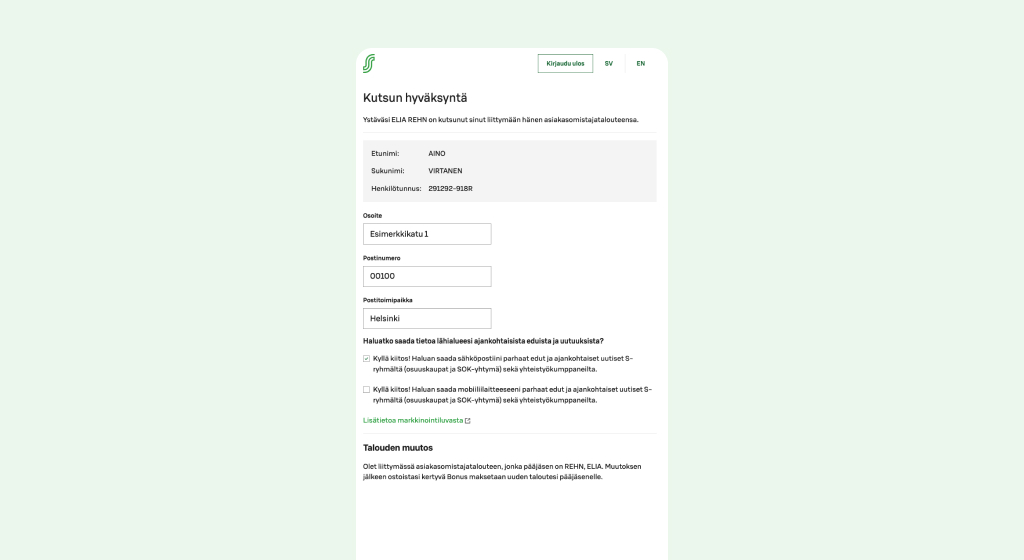
Task: Click the green S-ryhmä logo
Action: pos(369,63)
